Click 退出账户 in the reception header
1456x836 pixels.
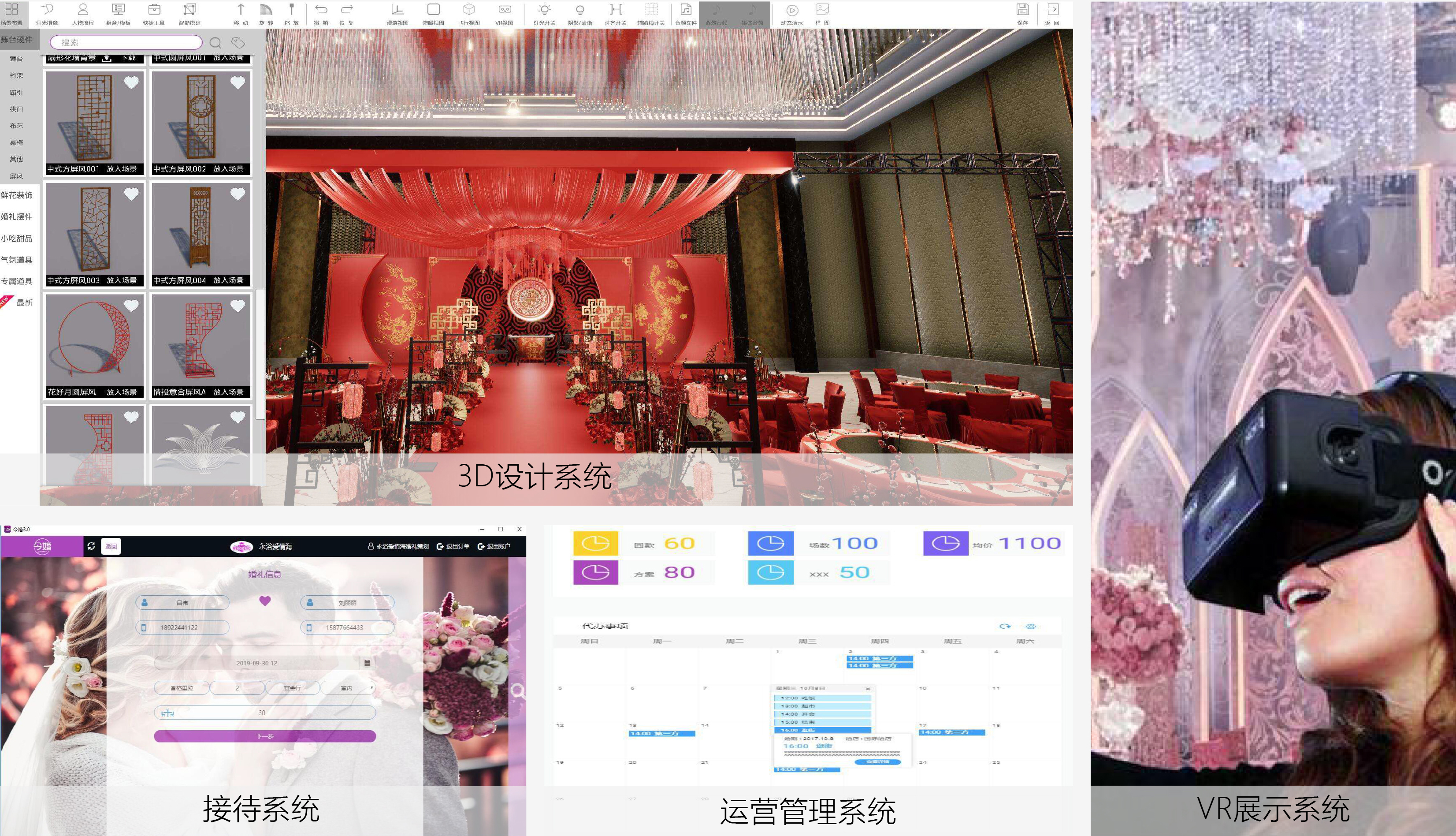[494, 546]
